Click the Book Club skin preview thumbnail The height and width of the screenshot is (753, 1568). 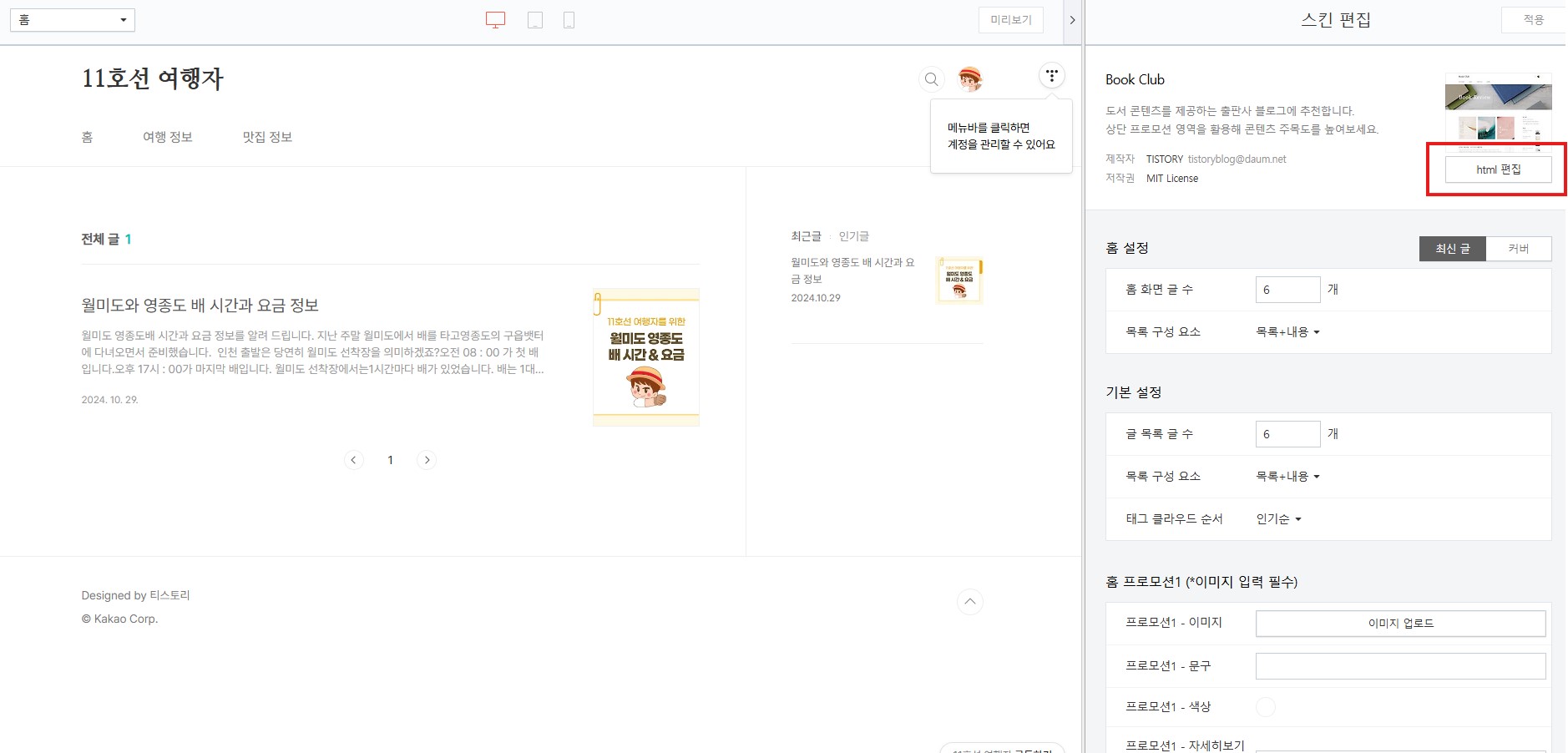(x=1499, y=112)
